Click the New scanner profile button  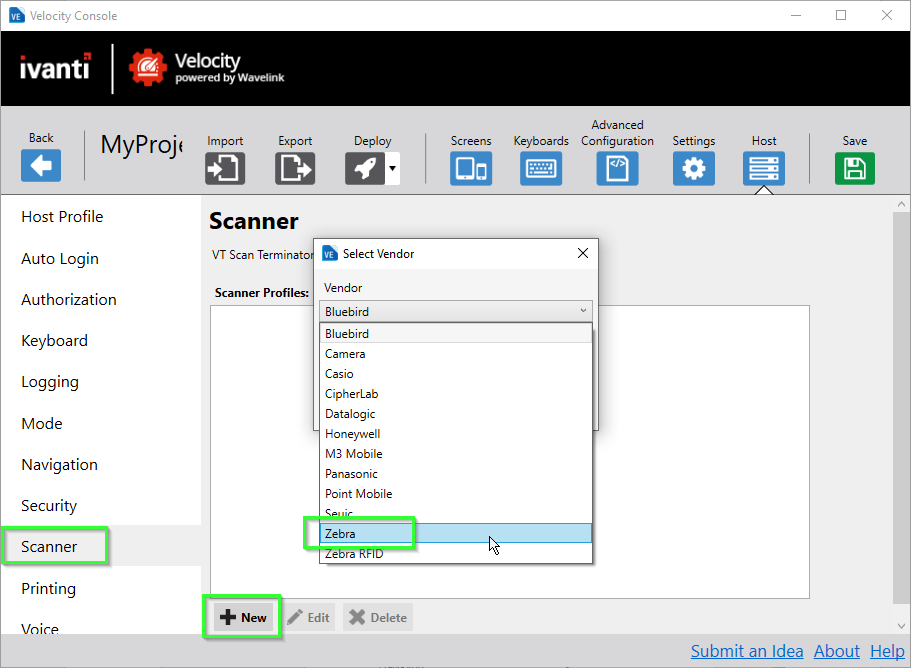pos(244,617)
